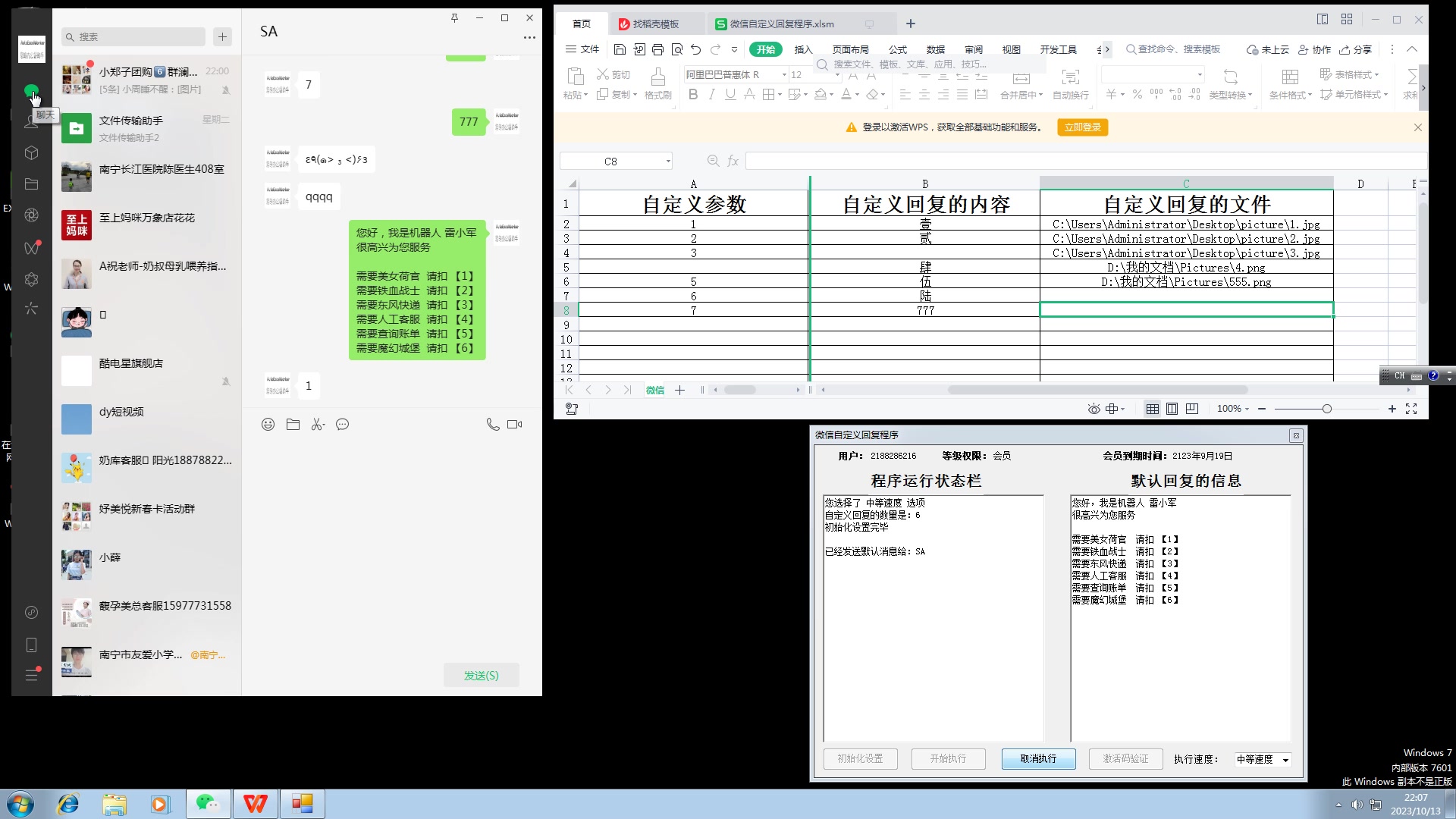Switch to page layout view in WPS status bar
The width and height of the screenshot is (1456, 819).
coord(1172,409)
